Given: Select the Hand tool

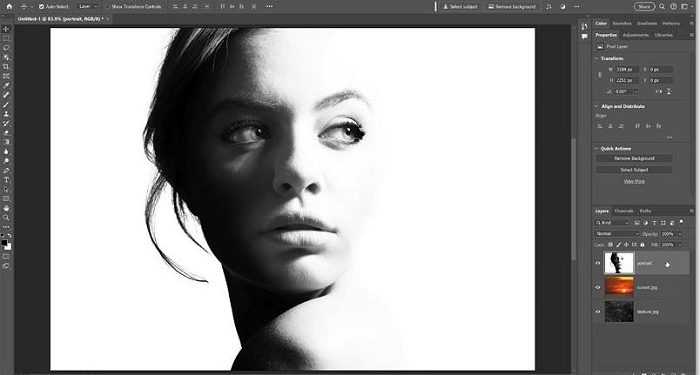Looking at the screenshot, I should coord(6,208).
